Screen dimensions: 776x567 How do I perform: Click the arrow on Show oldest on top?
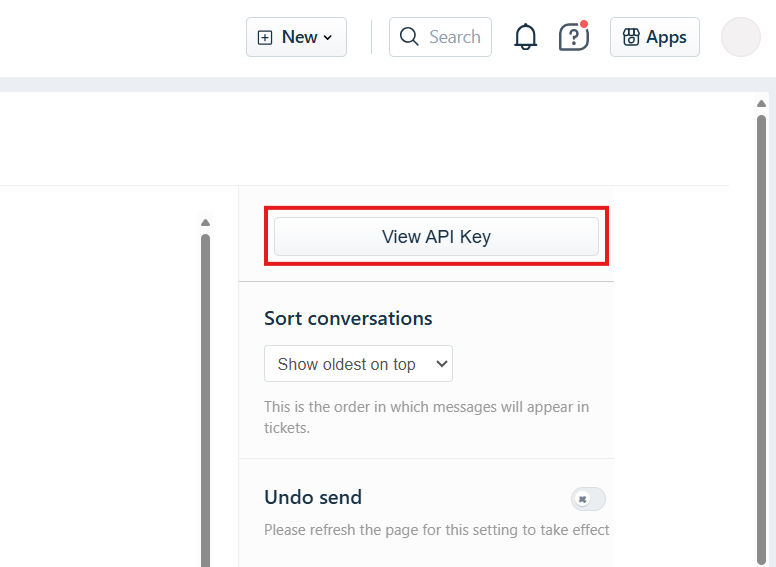pyautogui.click(x=442, y=364)
